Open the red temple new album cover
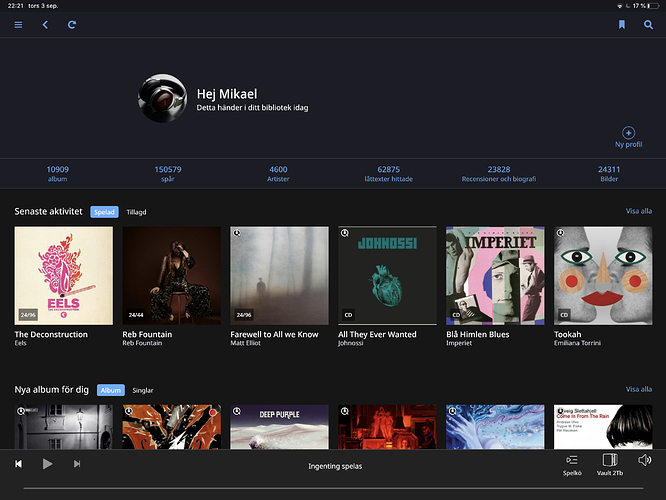This screenshot has width=666, height=500. point(387,427)
